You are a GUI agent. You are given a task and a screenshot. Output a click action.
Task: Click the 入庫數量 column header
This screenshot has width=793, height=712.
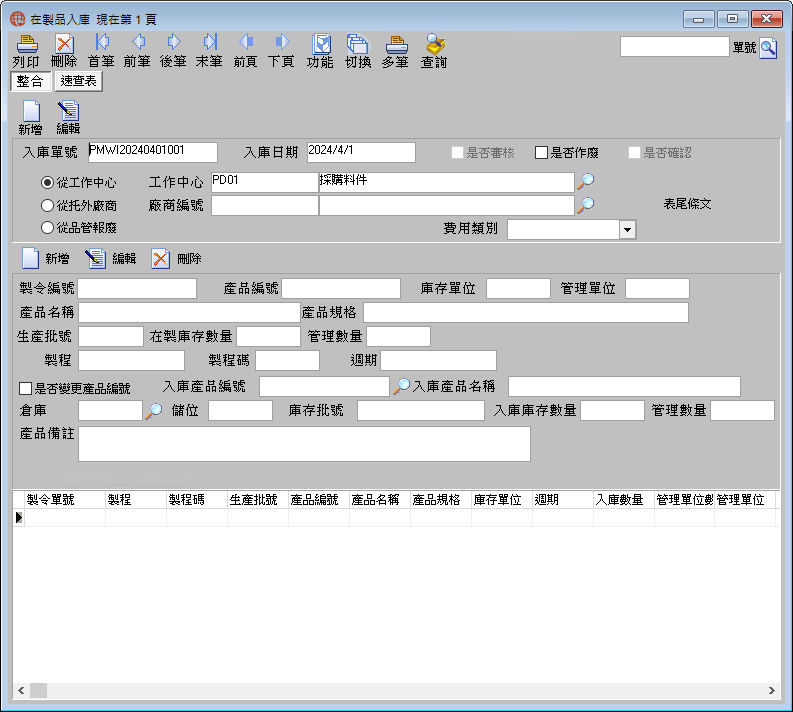624,500
